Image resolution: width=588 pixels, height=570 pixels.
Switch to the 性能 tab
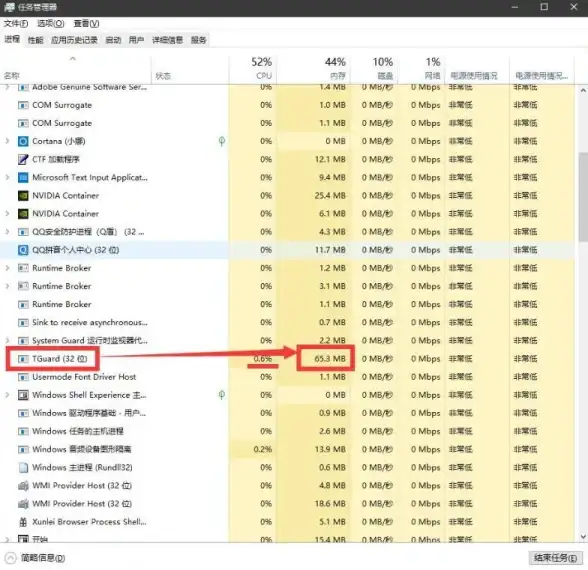[36, 40]
